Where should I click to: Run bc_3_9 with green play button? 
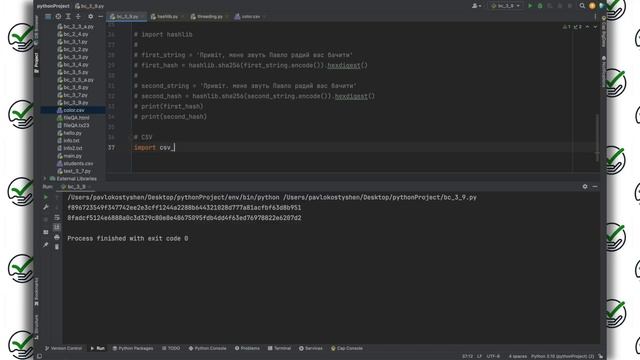pyautogui.click(x=530, y=6)
